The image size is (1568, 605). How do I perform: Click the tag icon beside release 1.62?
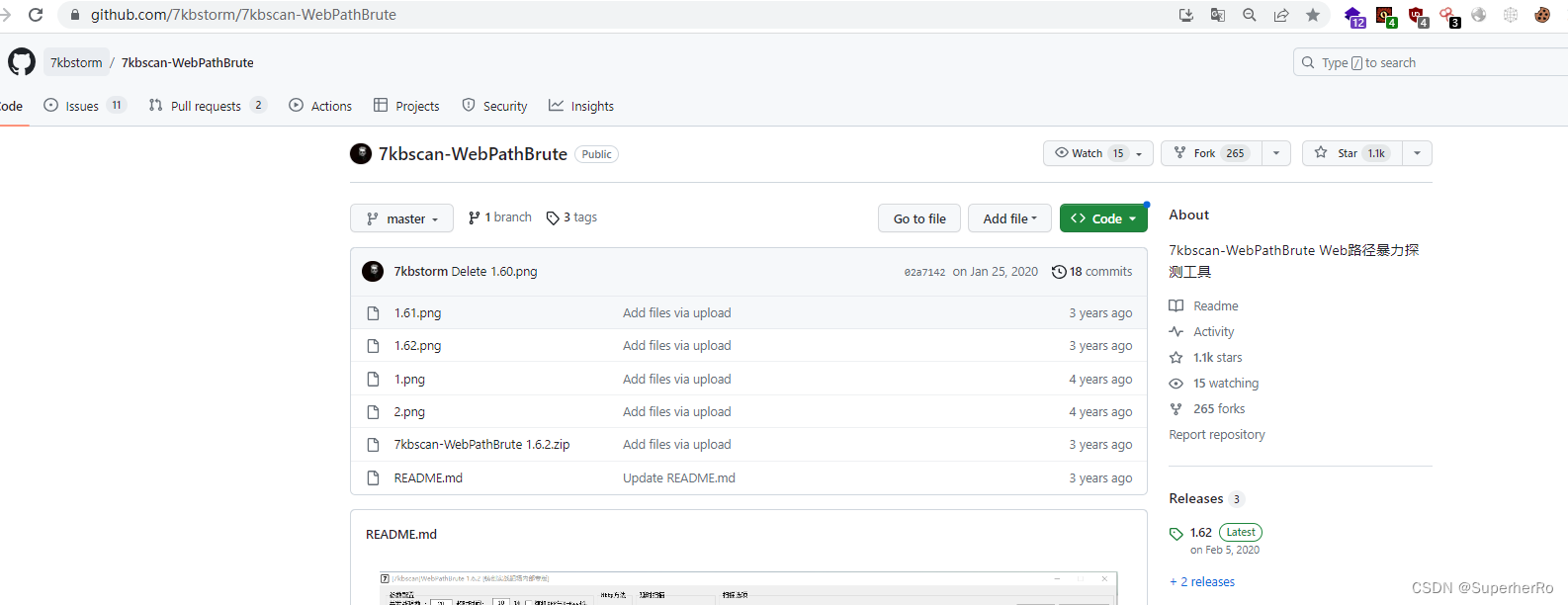pos(1176,534)
